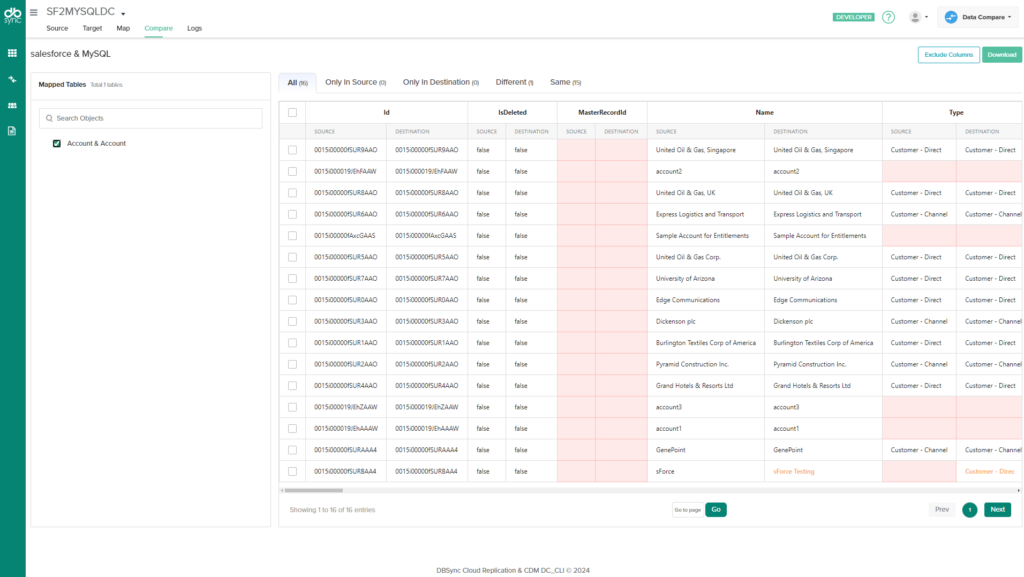Screen dimensions: 1024x577
Task: Click the Next pagination button
Action: point(997,510)
